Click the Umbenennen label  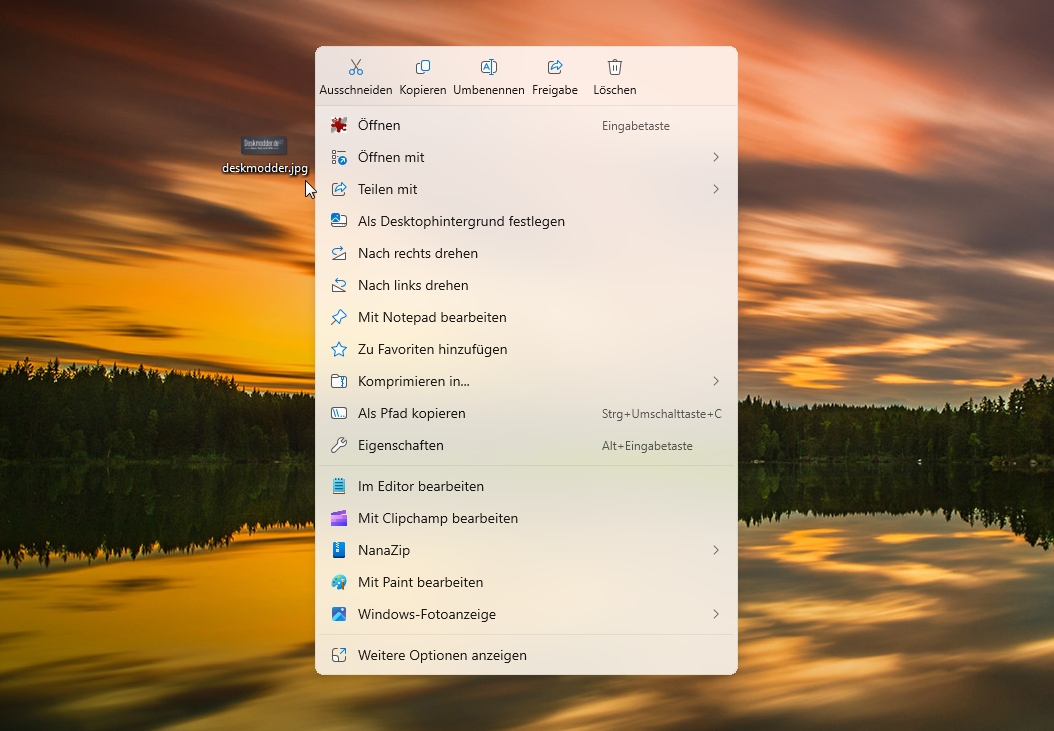tap(489, 90)
